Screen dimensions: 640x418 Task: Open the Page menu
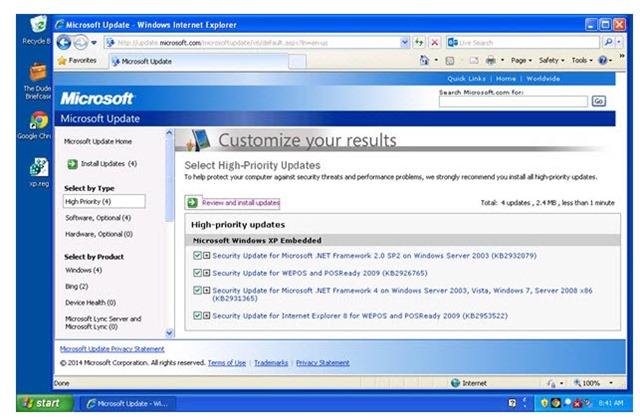tap(521, 60)
